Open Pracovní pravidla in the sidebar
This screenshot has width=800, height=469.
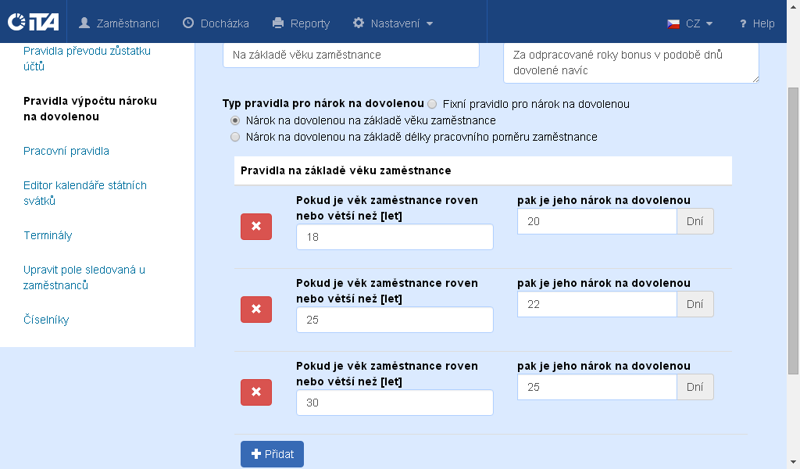point(66,151)
